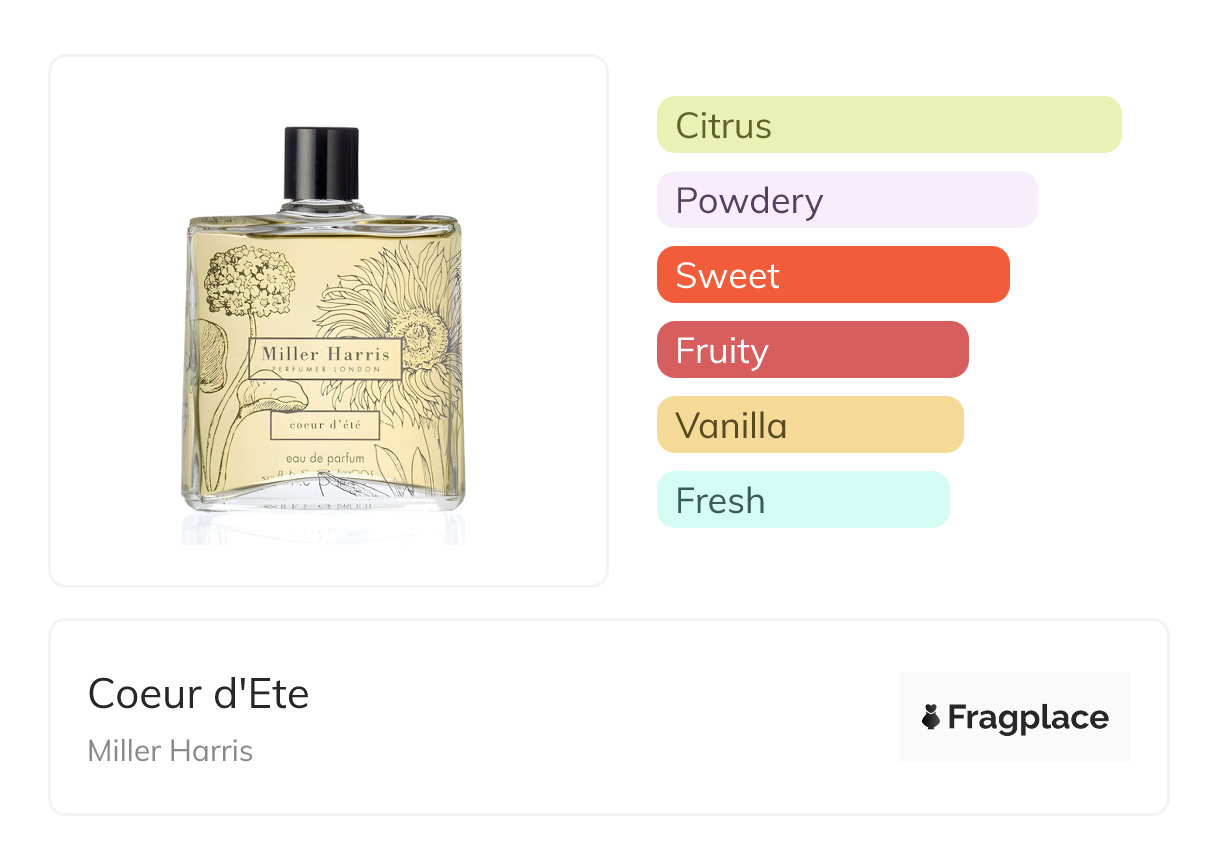Click the Fragplace bottle logo icon
Viewport: 1218px width, 864px height.
[x=931, y=717]
